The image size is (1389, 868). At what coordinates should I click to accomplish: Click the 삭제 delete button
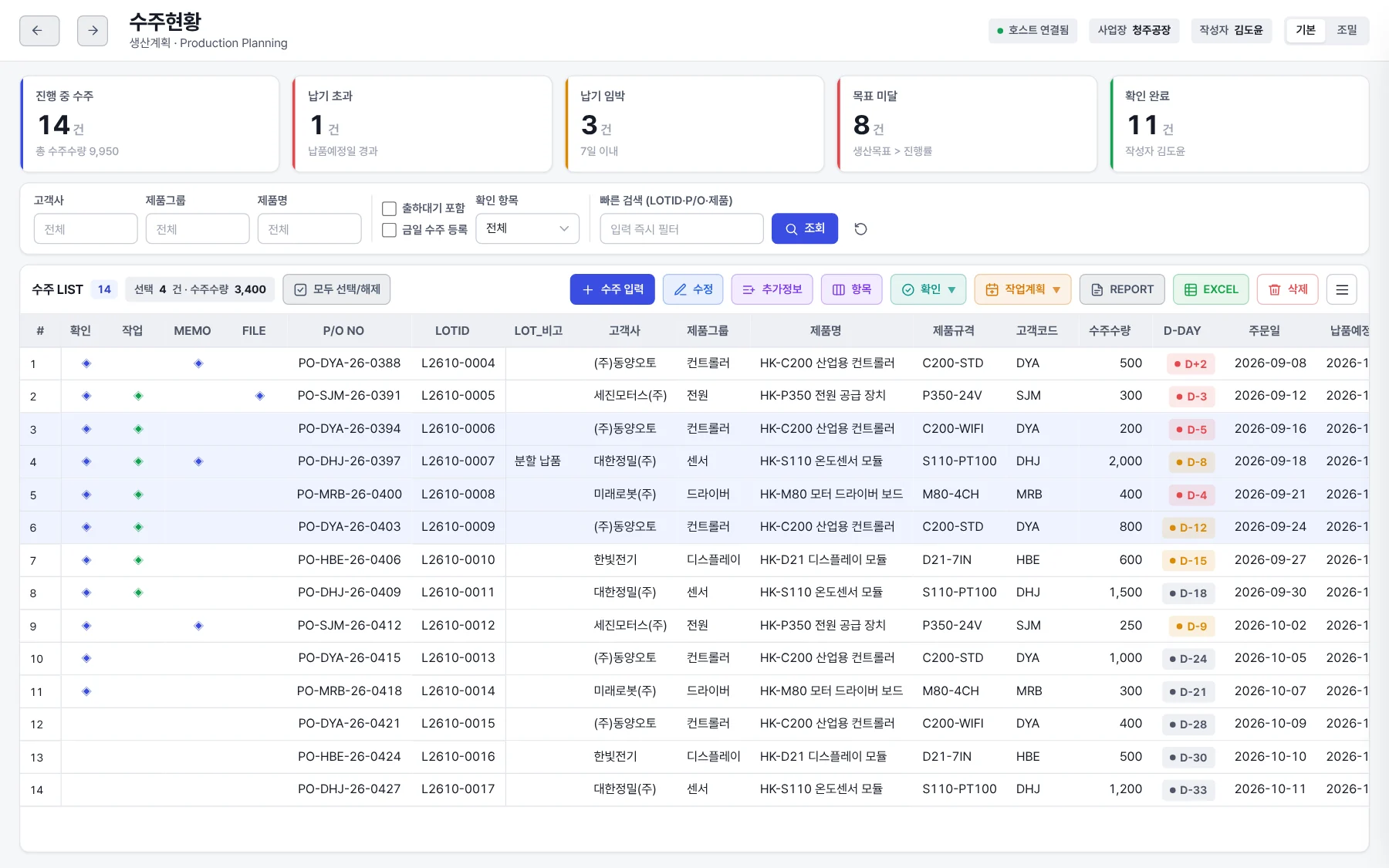tap(1288, 289)
